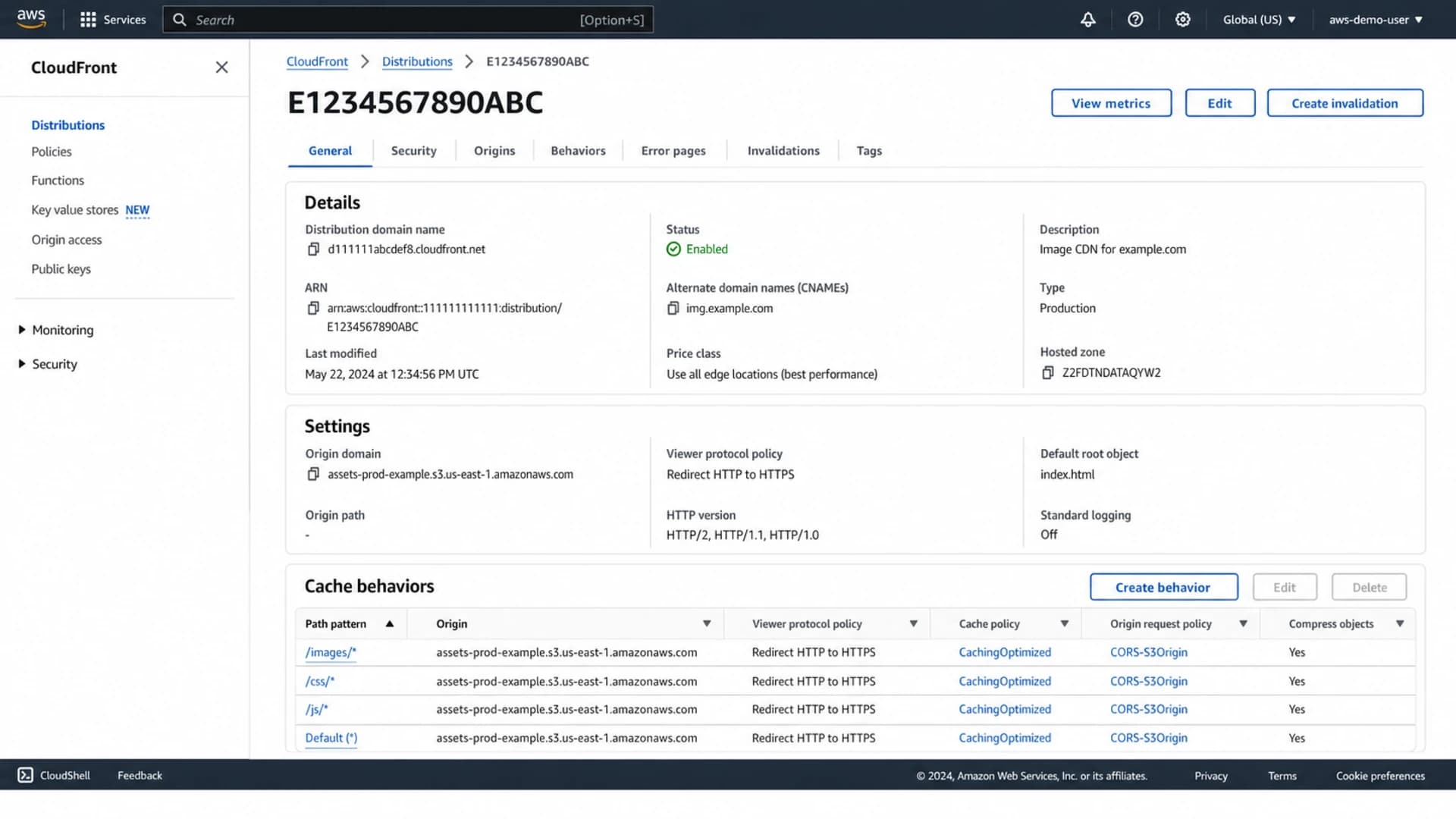Screen dimensions: 1456x819
Task: Copy the alternate domain name img.example.com
Action: [x=673, y=309]
